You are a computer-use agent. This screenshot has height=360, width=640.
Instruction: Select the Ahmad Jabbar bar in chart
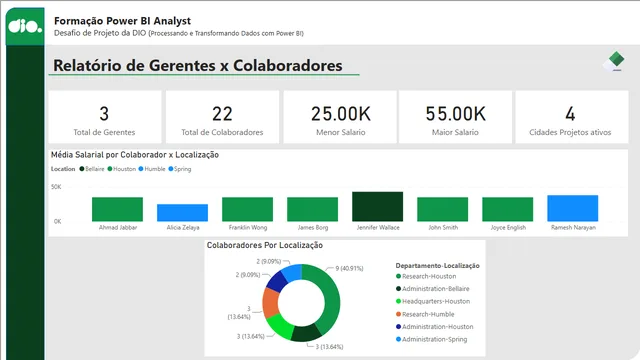tap(118, 209)
